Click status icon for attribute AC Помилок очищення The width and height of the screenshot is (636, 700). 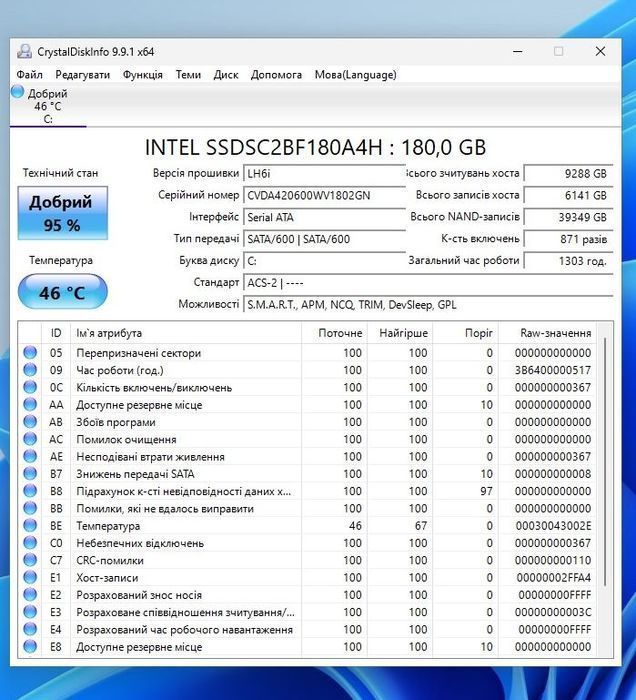(x=30, y=439)
